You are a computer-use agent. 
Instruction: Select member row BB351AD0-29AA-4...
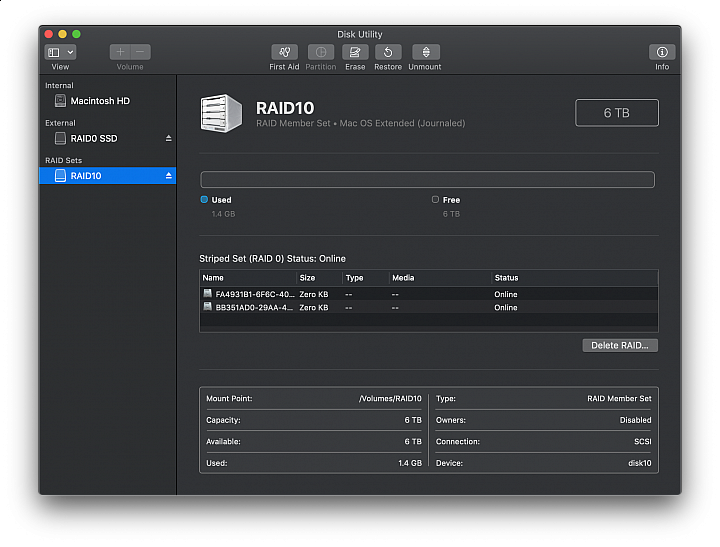(429, 307)
